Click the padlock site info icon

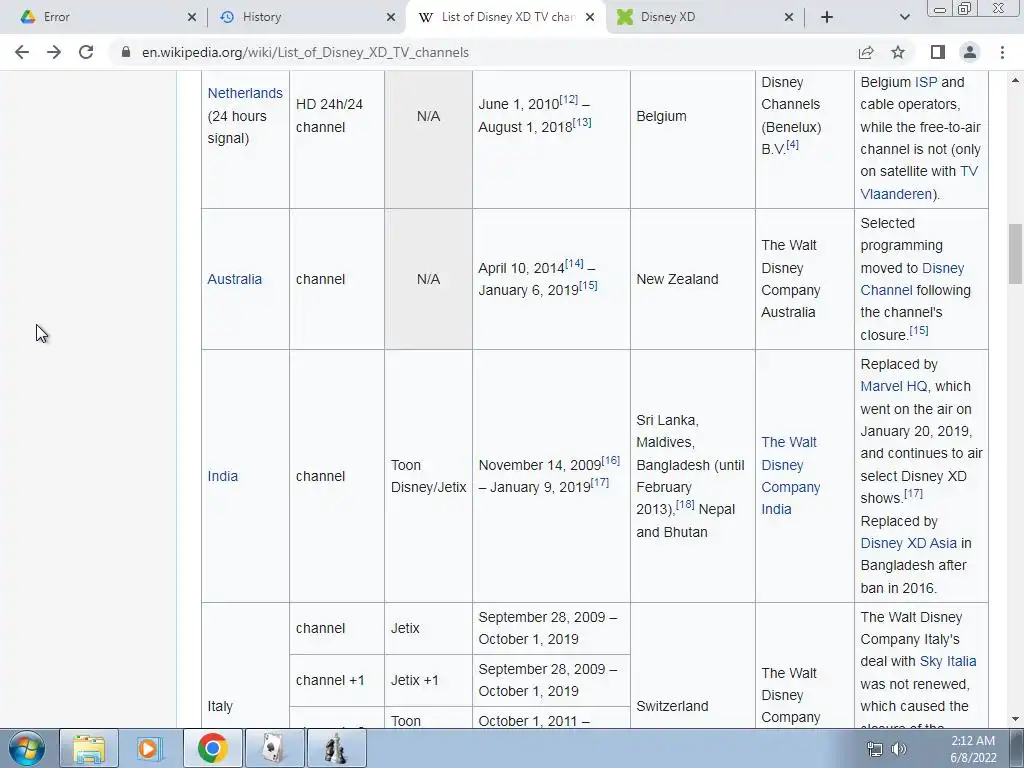[x=125, y=52]
